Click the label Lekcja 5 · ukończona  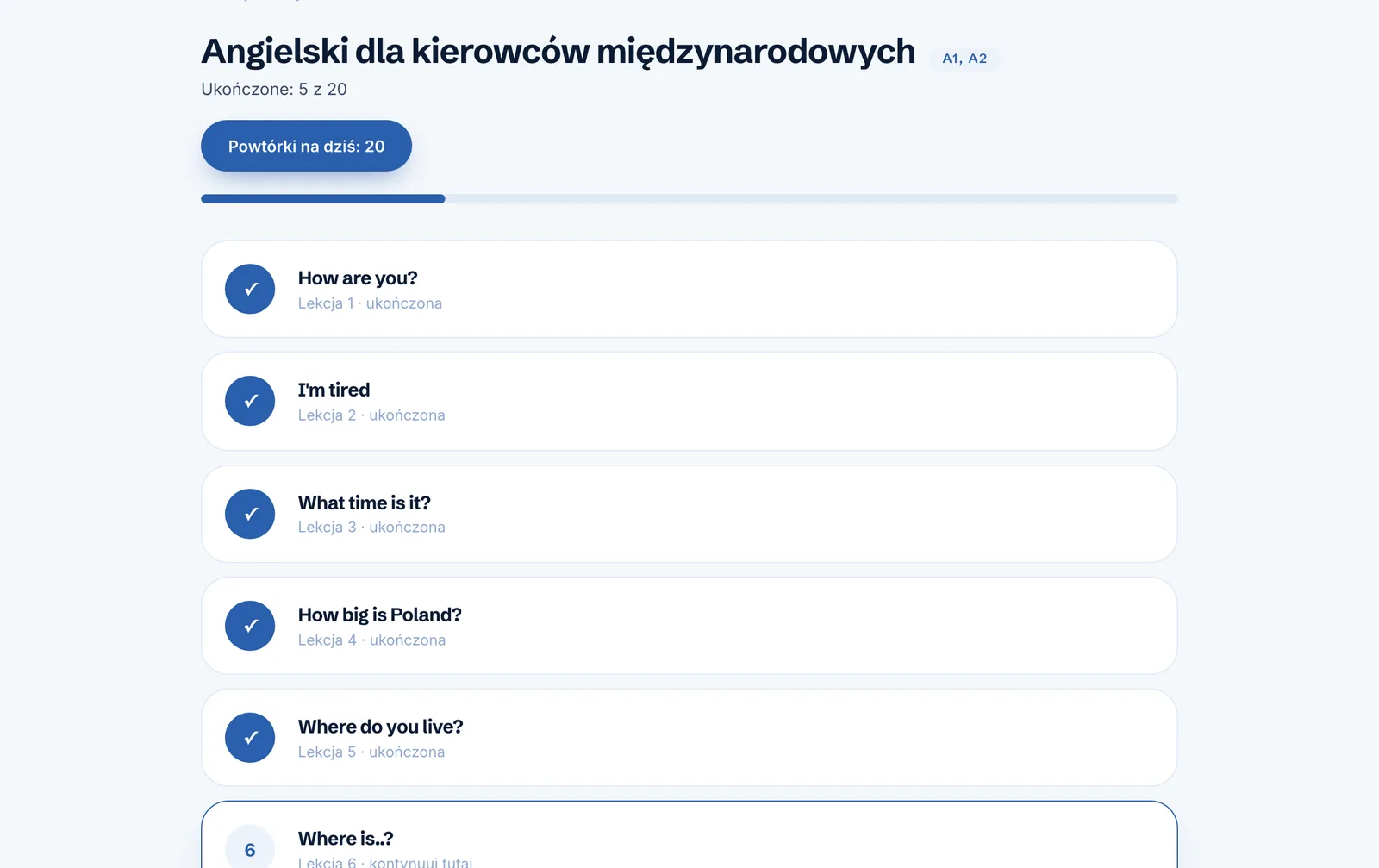(x=371, y=752)
